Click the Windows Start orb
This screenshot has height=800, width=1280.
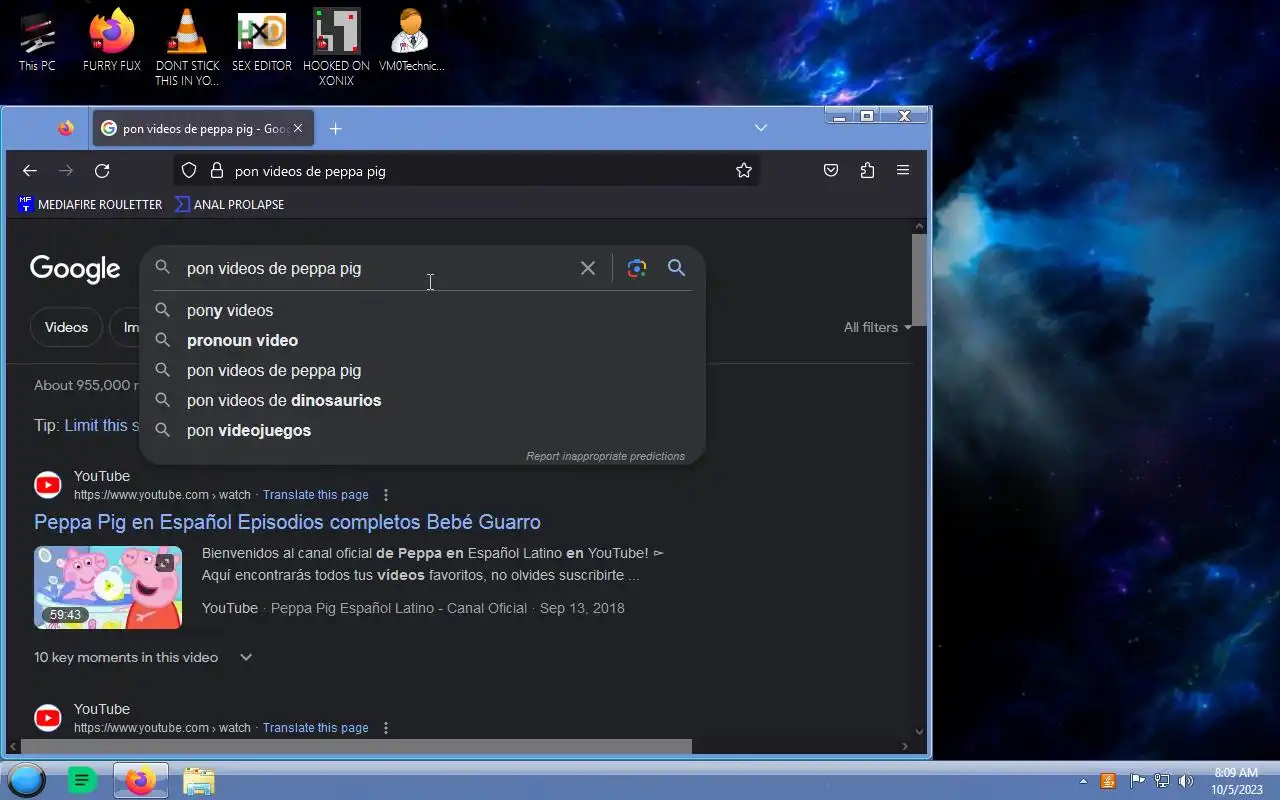26,780
